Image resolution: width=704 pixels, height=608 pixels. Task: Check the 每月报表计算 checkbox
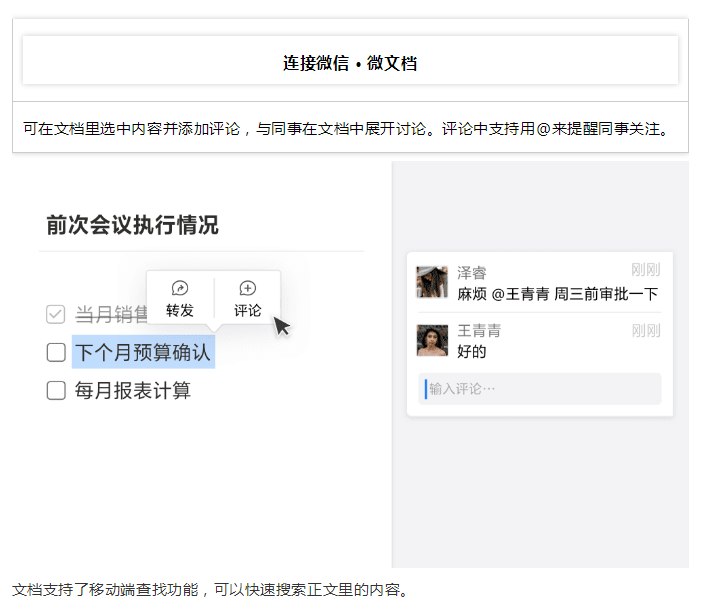click(56, 391)
